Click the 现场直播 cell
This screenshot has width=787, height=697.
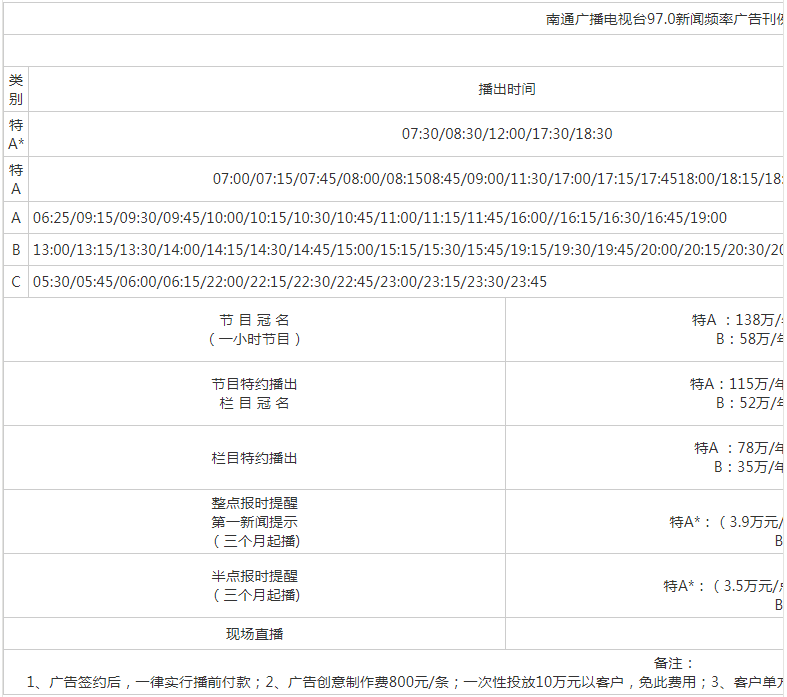(254, 634)
